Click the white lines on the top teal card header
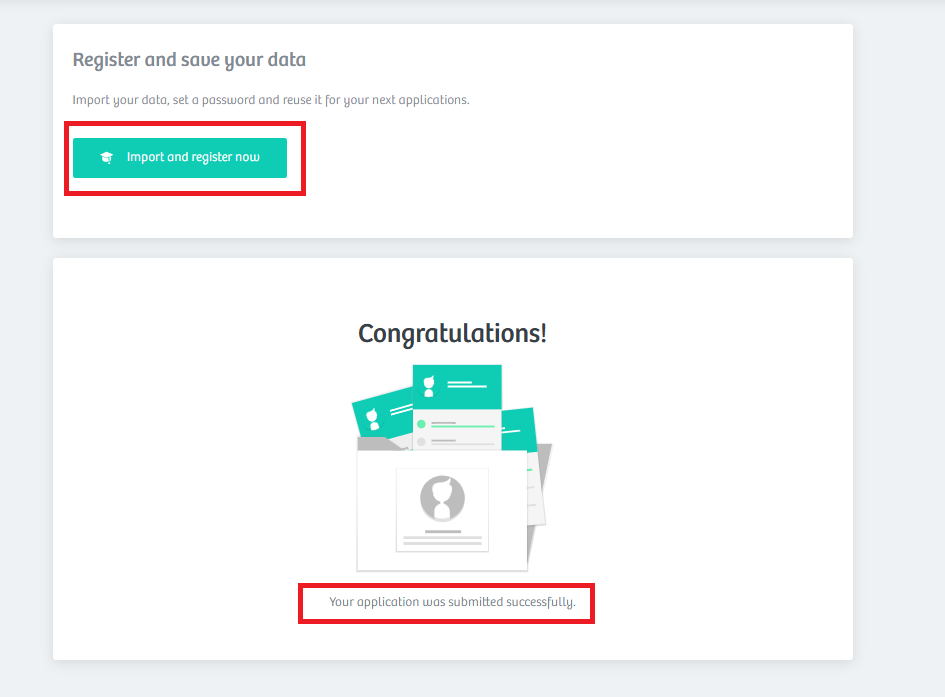The width and height of the screenshot is (945, 697). click(466, 384)
